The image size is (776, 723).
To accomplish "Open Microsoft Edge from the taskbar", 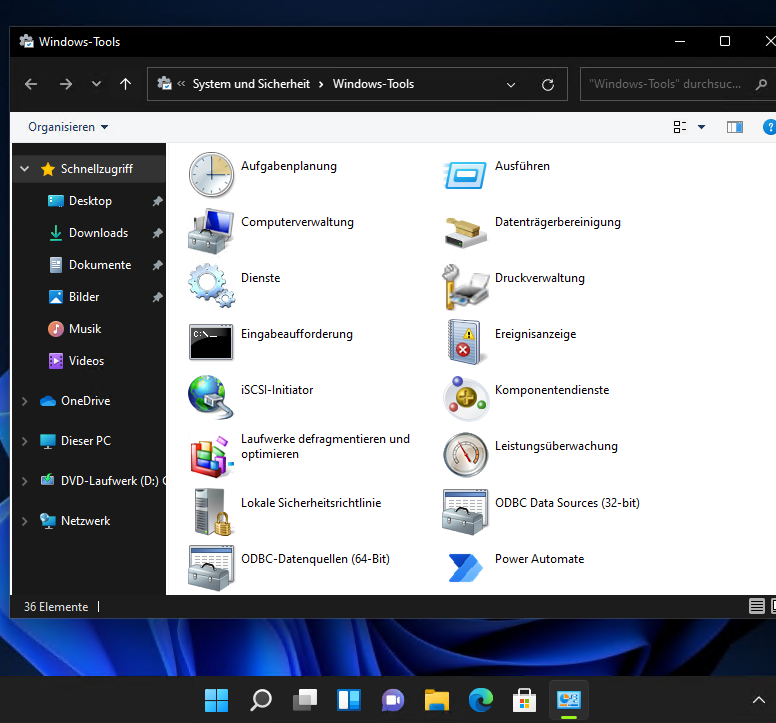I will pyautogui.click(x=481, y=700).
